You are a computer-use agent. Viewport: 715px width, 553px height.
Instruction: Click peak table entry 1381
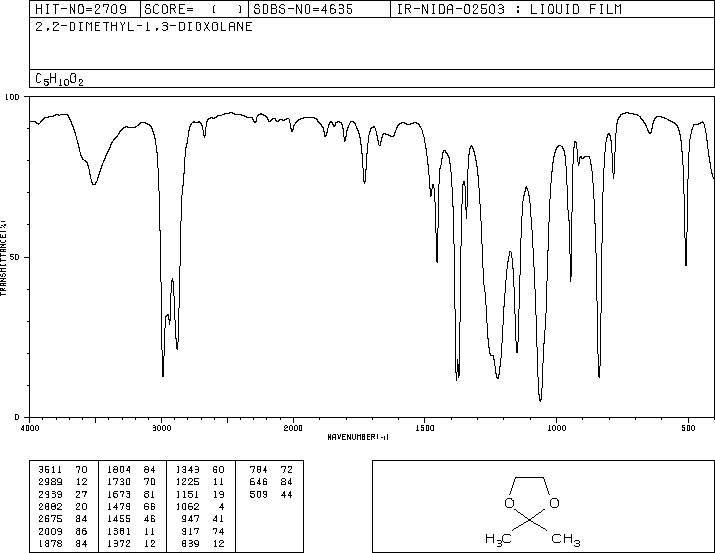(x=119, y=532)
